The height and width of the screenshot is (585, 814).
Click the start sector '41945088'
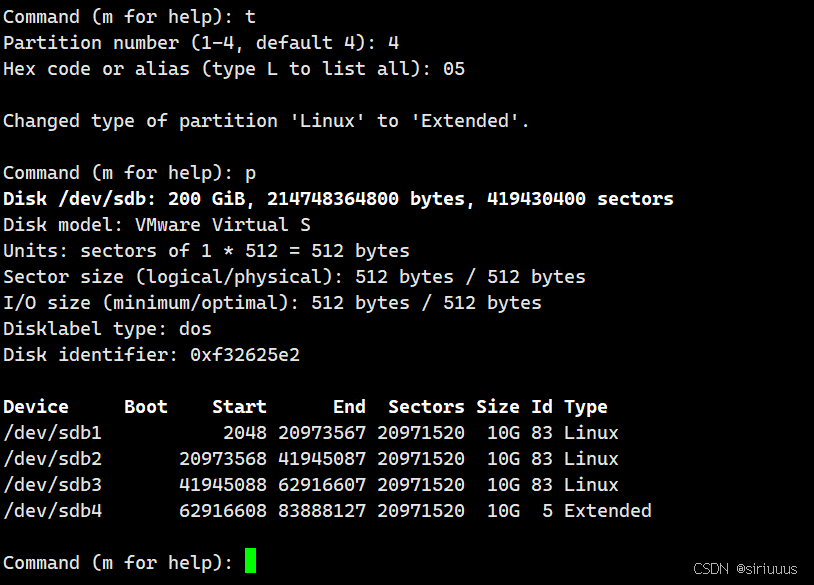(223, 485)
